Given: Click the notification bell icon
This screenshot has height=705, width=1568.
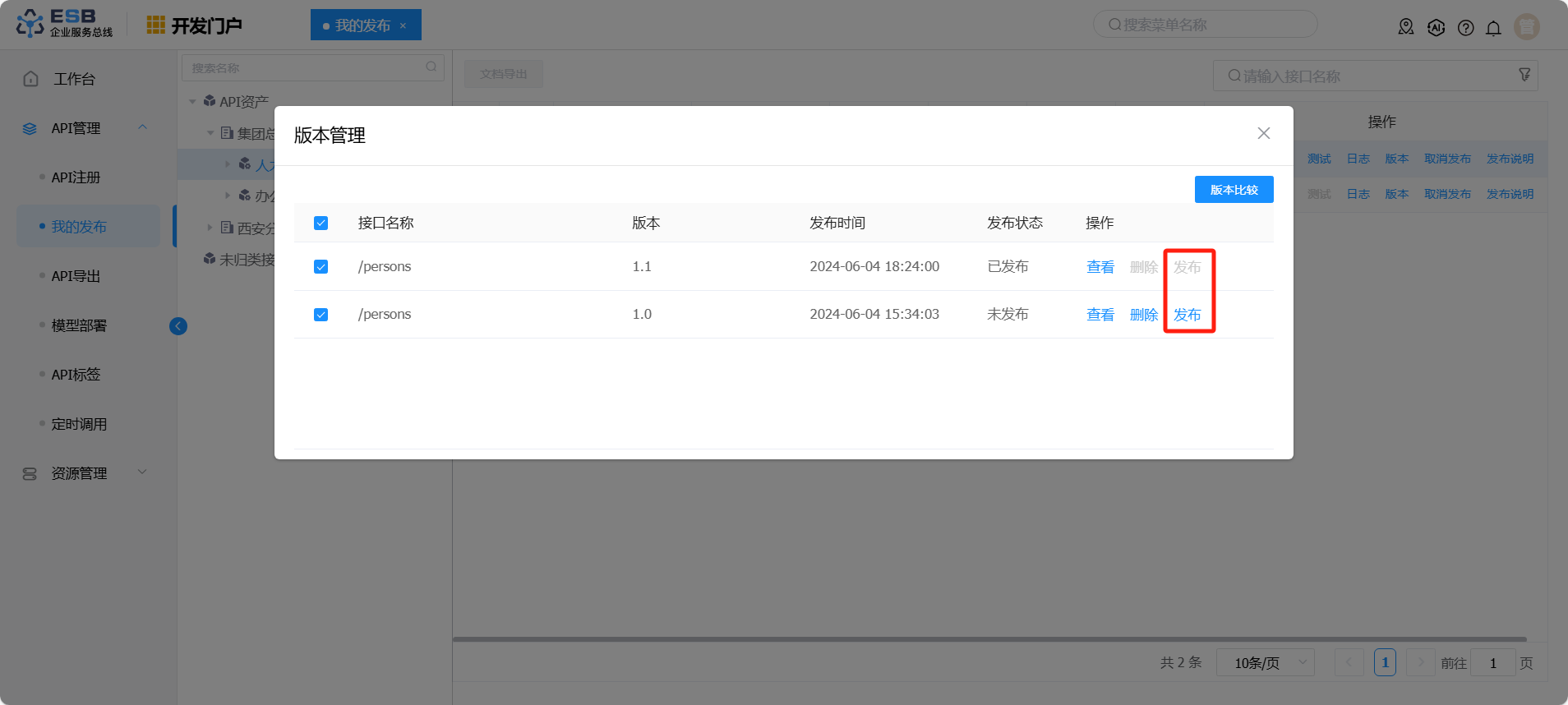Looking at the screenshot, I should tap(1493, 28).
